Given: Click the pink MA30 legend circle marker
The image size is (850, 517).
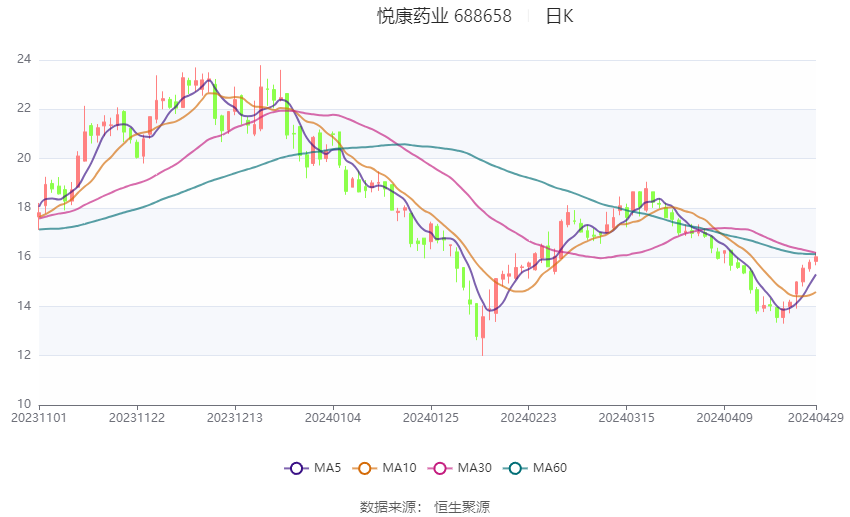Looking at the screenshot, I should point(437,467).
